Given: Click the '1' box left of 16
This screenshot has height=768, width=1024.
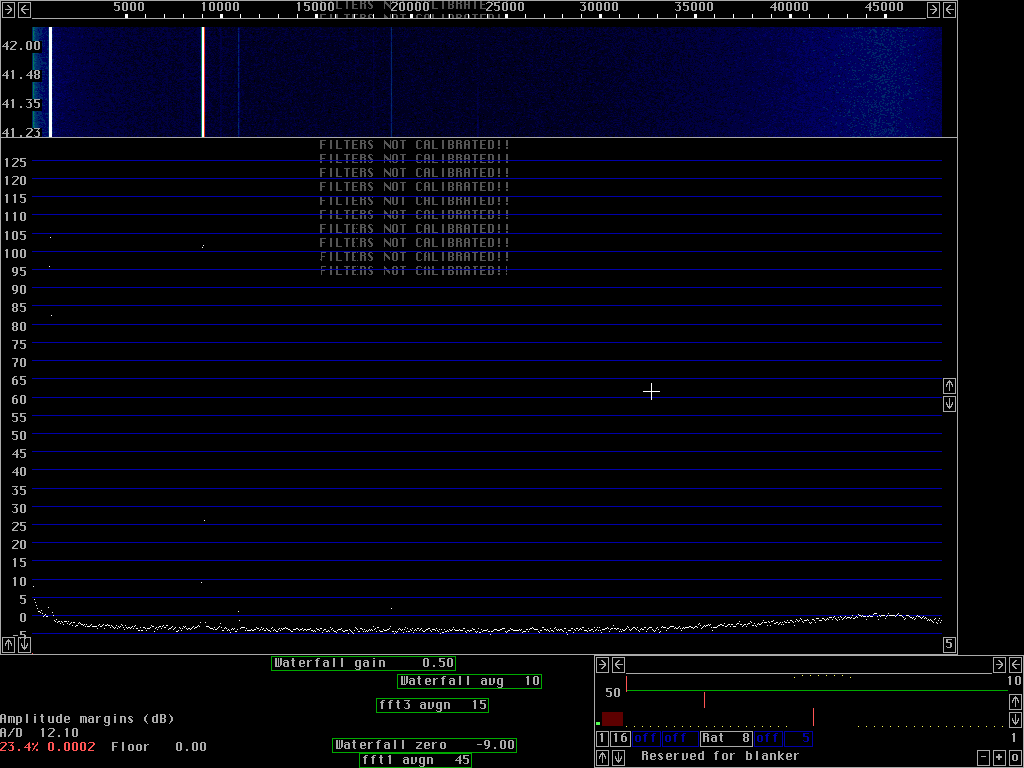Looking at the screenshot, I should (602, 739).
